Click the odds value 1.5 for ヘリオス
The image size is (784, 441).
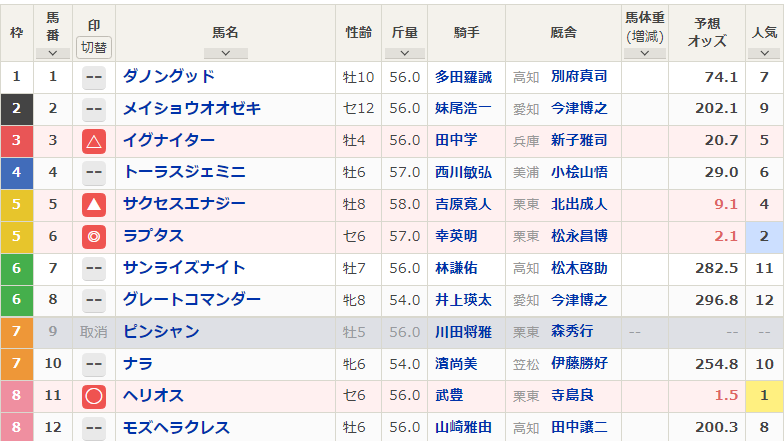pyautogui.click(x=726, y=396)
